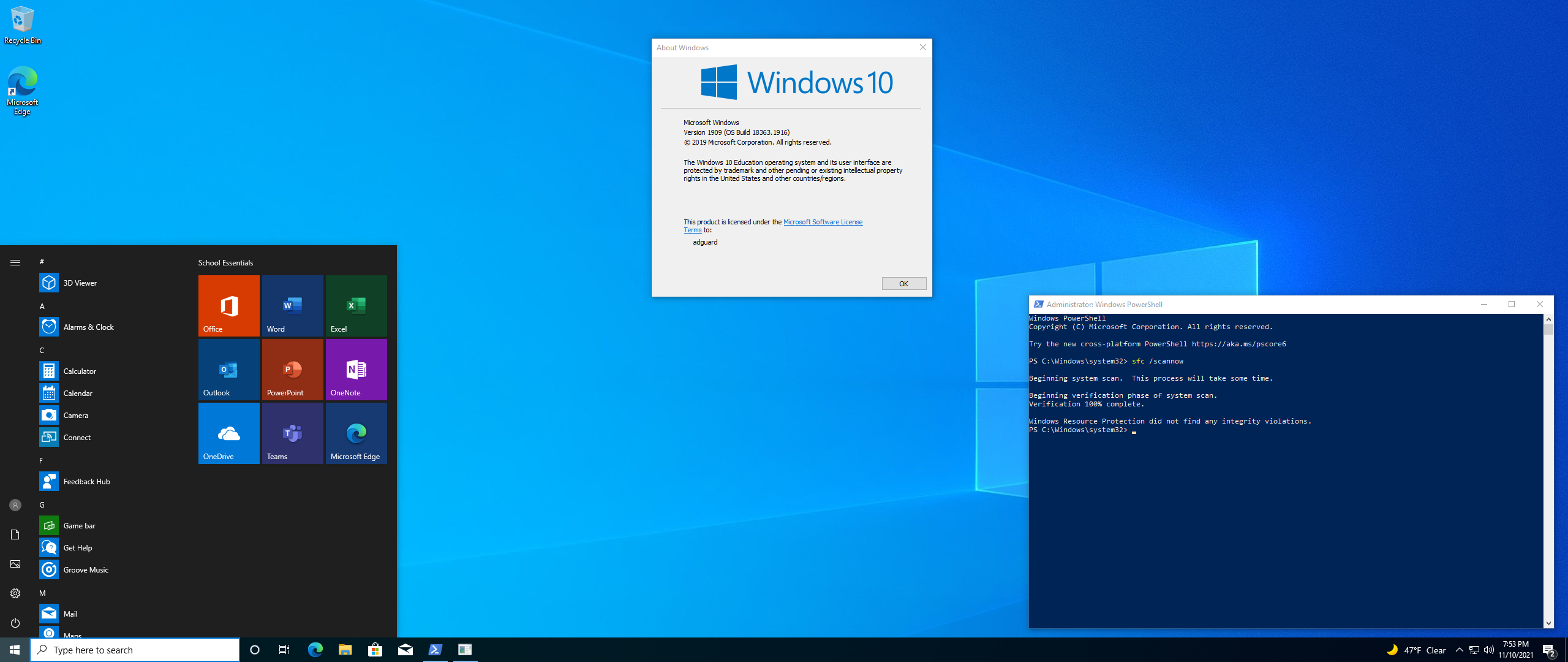The image size is (1568, 662).
Task: Open Cortana from taskbar
Action: coord(255,650)
